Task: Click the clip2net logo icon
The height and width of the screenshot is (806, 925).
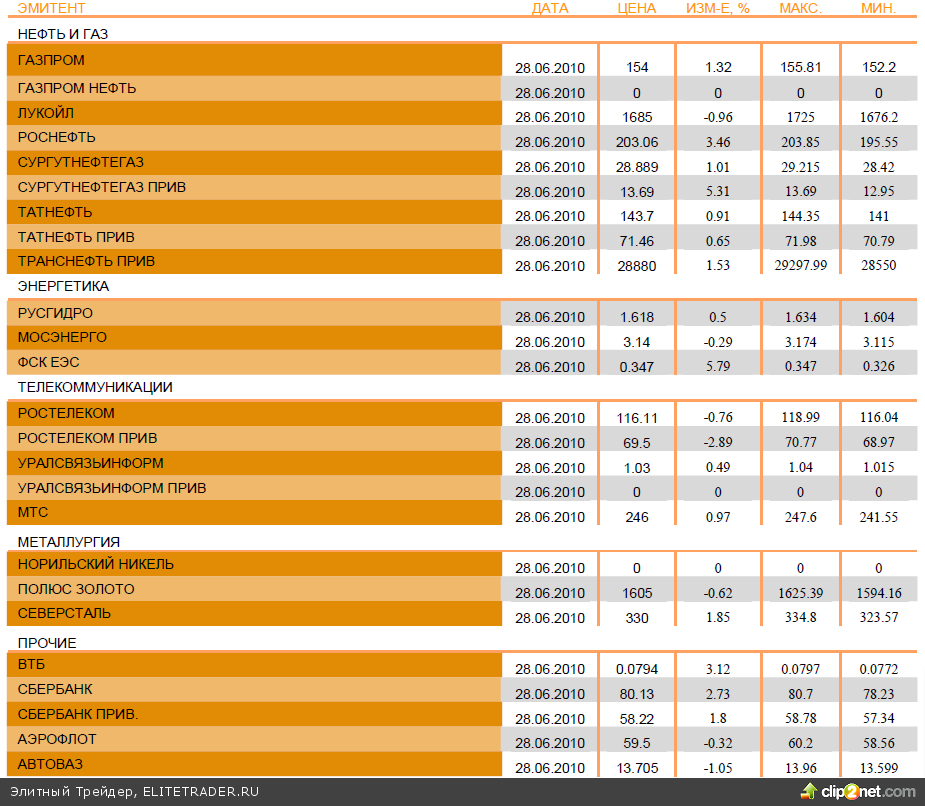Action: 808,791
